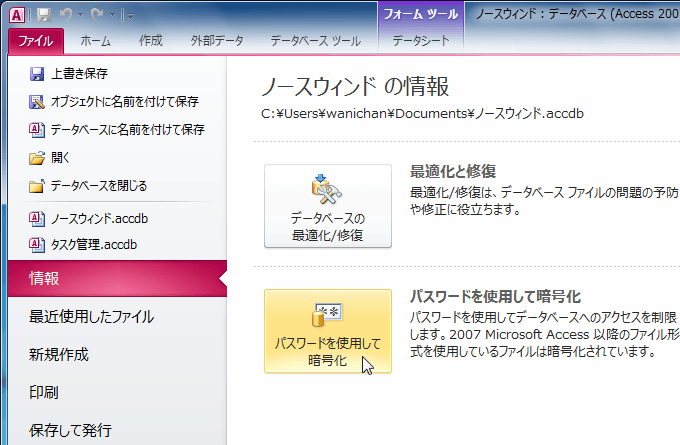This screenshot has width=680, height=445.
Task: Click the フォーム ツール contextual tab header
Action: coord(421,14)
